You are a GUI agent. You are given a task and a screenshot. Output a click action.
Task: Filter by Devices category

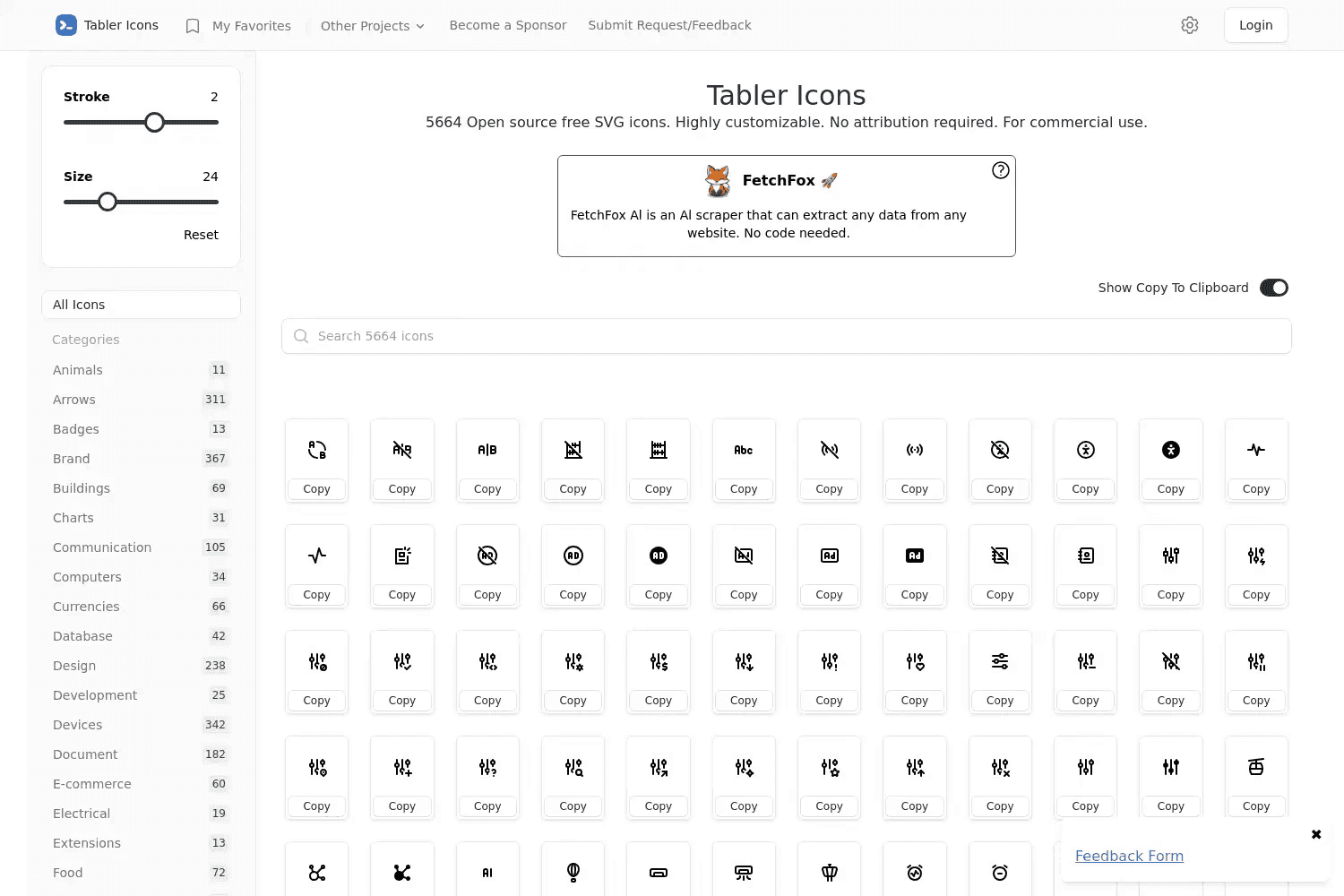tap(141, 725)
